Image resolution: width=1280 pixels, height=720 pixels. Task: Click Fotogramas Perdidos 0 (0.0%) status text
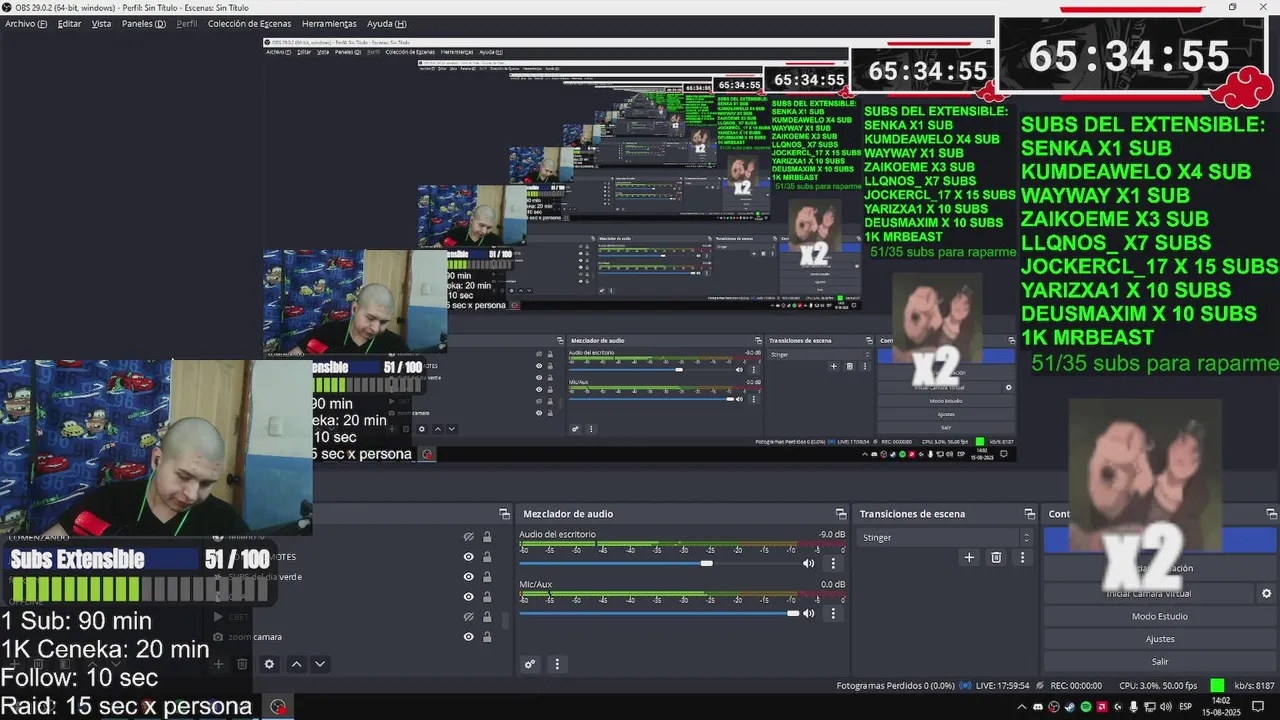click(895, 686)
